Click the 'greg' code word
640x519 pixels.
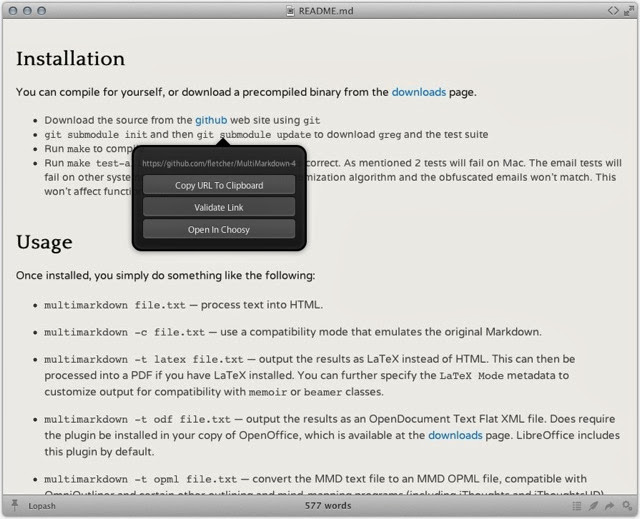pos(390,135)
